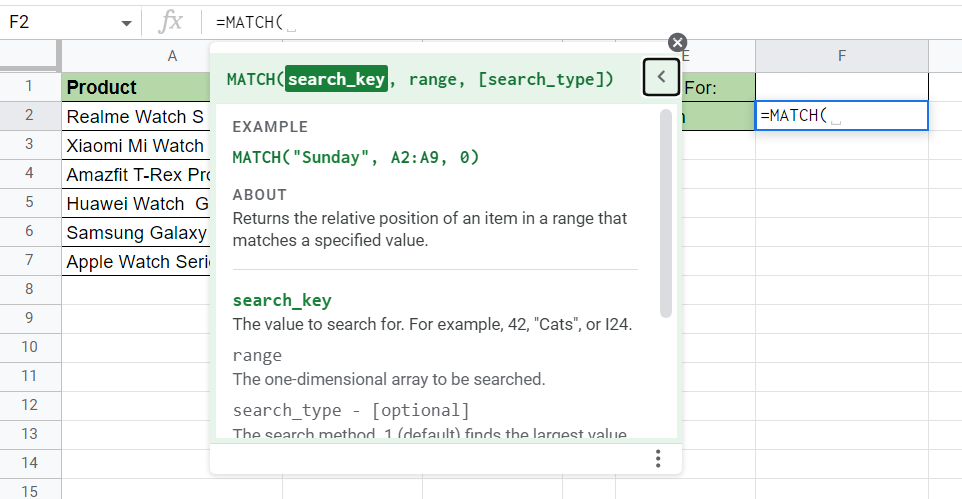The width and height of the screenshot is (962, 499).
Task: Click the example MATCH("Sunday", A2:A9, 0)
Action: tap(356, 158)
